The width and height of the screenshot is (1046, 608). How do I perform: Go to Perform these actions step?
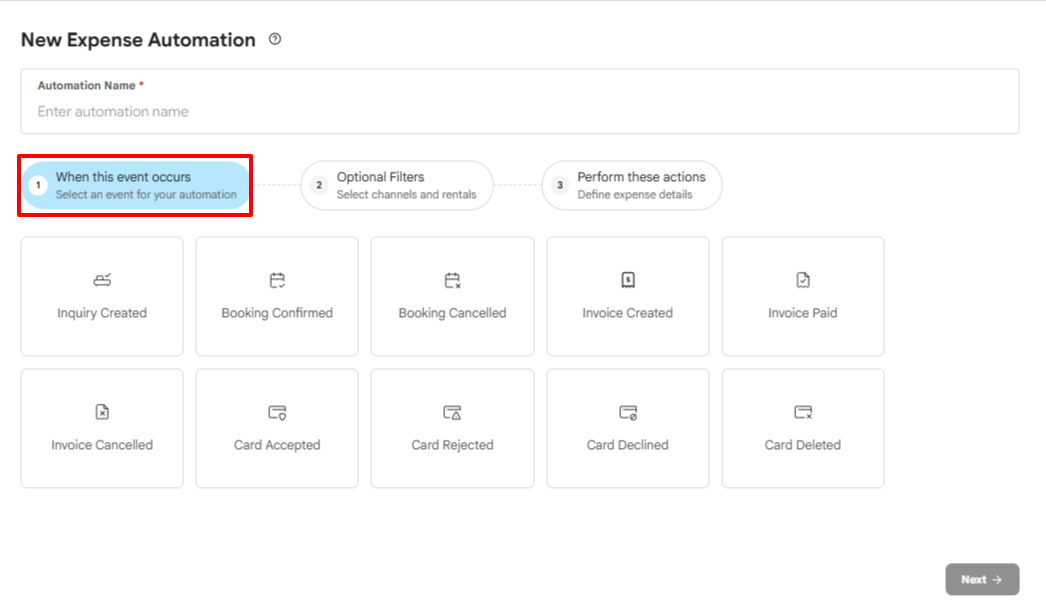632,186
